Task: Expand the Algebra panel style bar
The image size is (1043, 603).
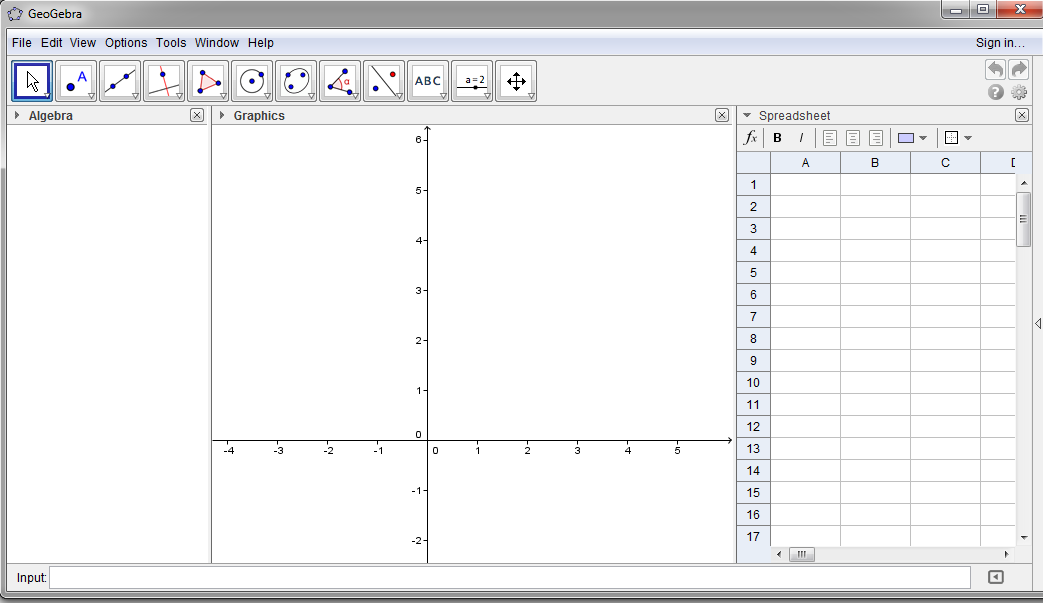Action: [17, 115]
